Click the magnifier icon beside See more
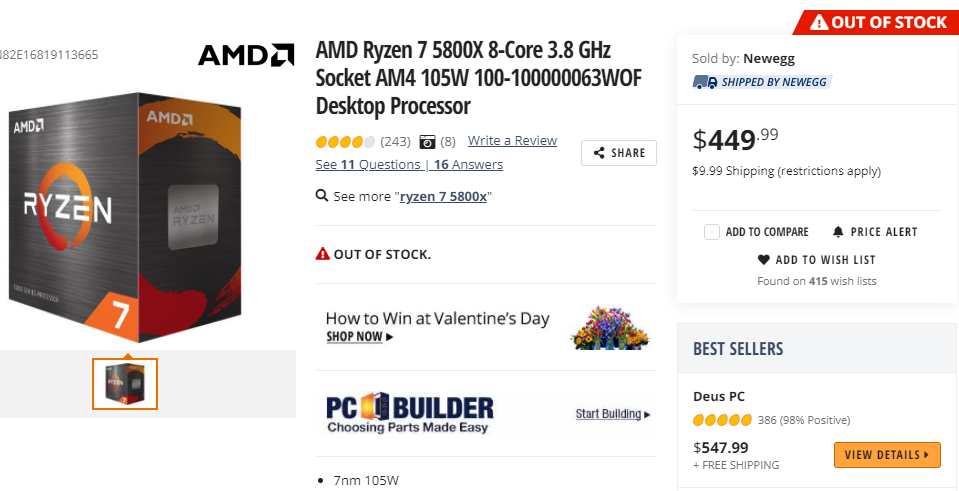 pos(322,196)
